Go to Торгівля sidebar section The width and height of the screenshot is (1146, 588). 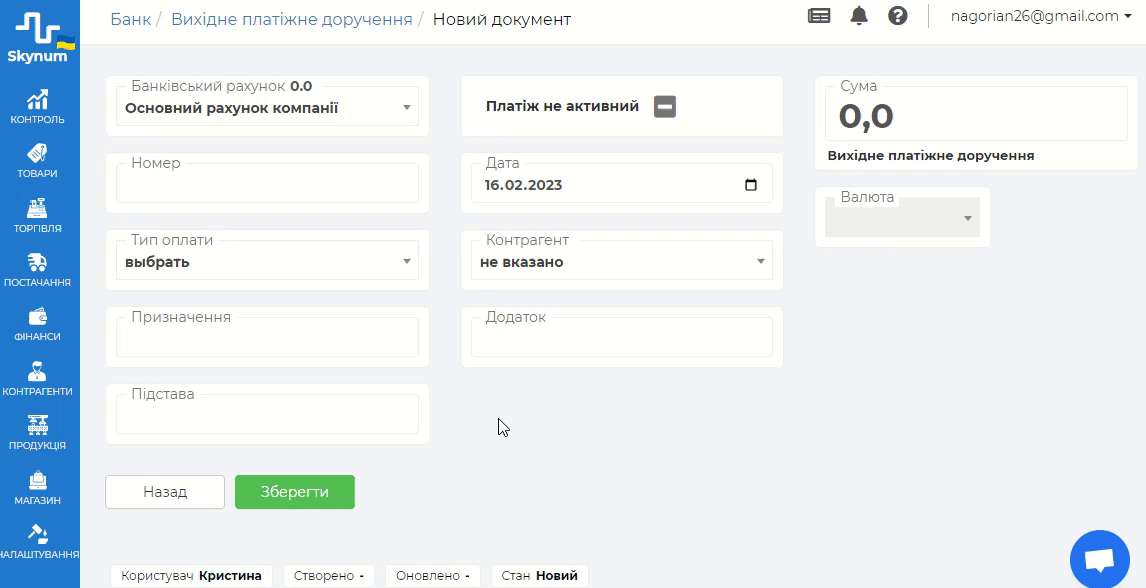pyautogui.click(x=38, y=216)
